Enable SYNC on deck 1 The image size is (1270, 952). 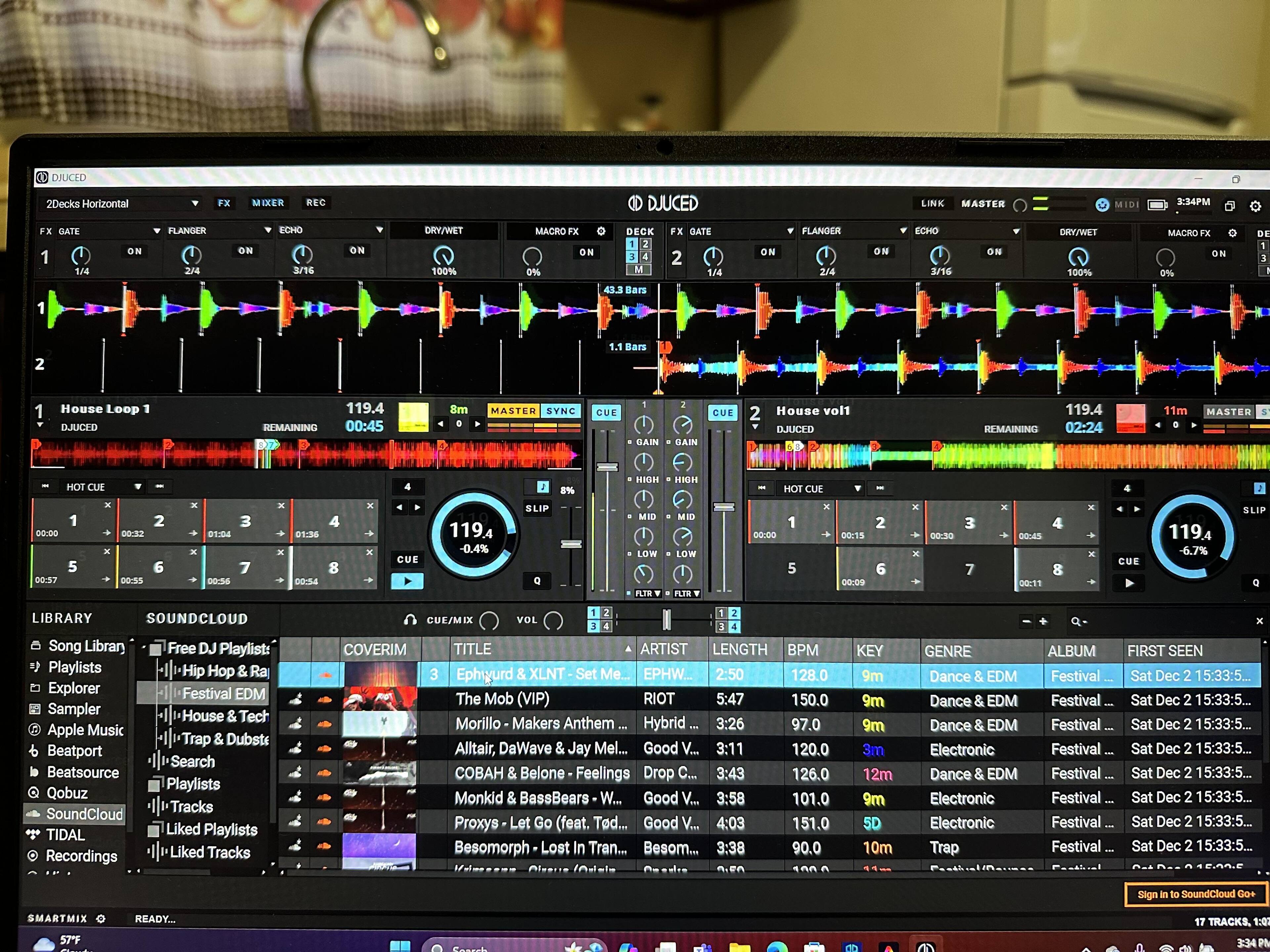(x=560, y=411)
